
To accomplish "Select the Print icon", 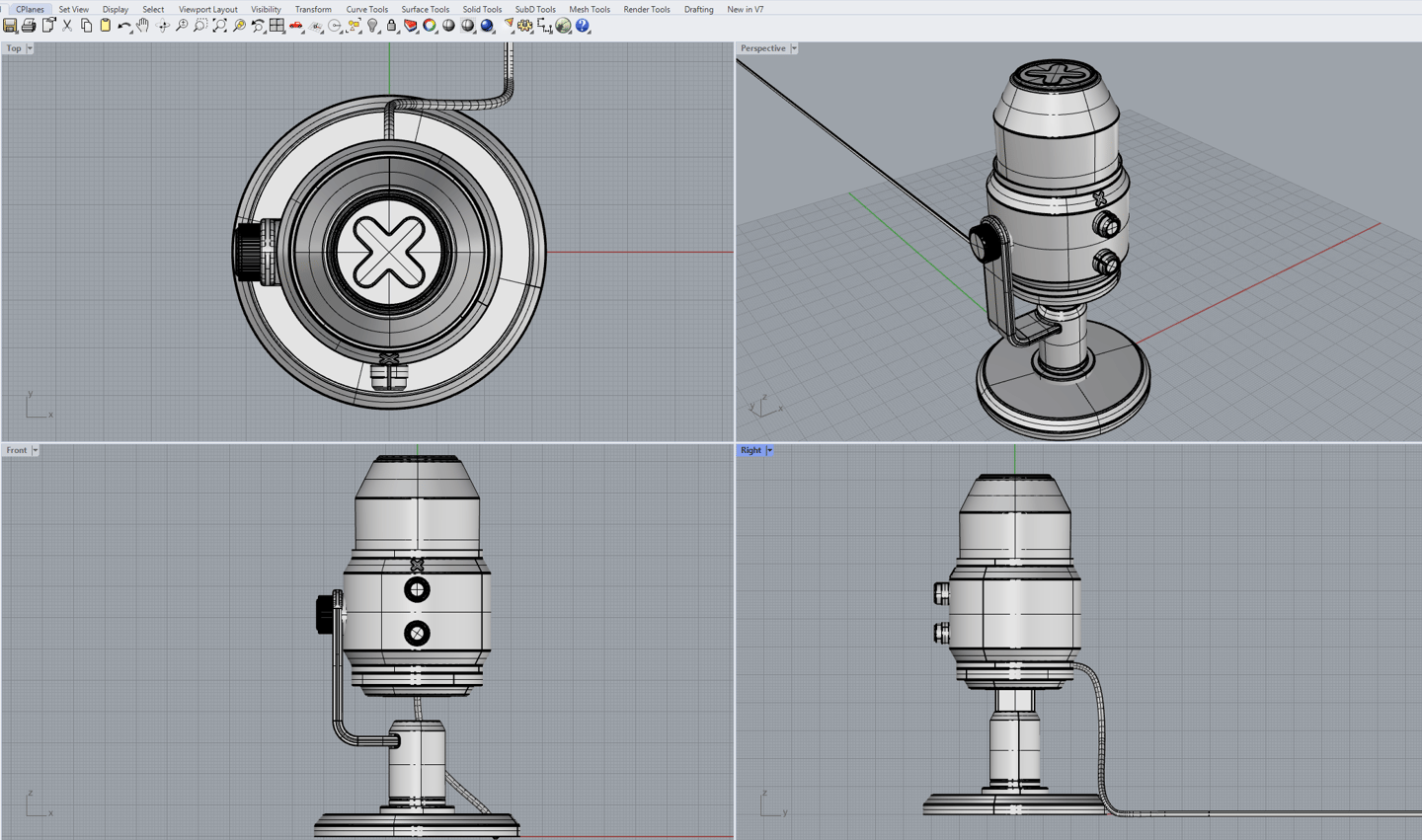I will (x=29, y=26).
